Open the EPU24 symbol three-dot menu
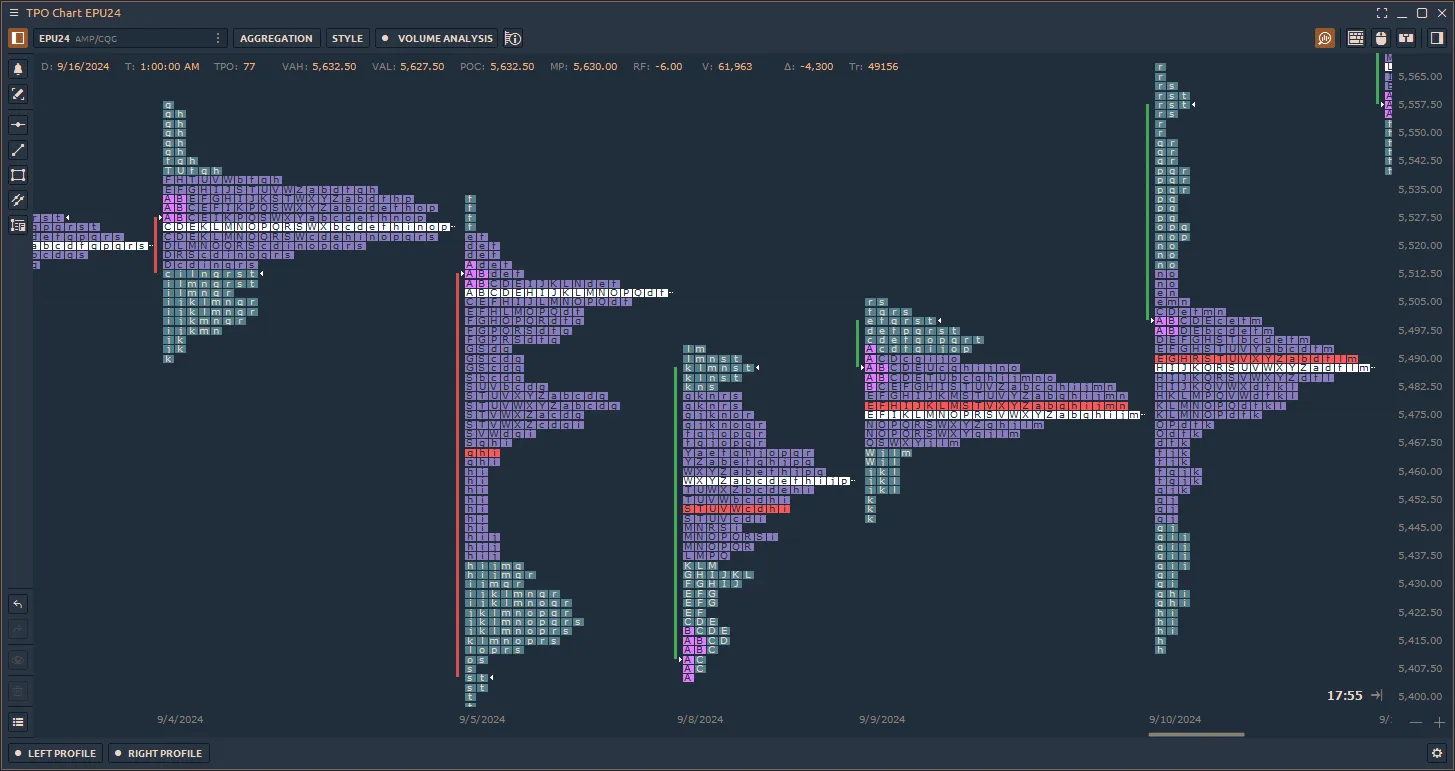 tap(218, 38)
